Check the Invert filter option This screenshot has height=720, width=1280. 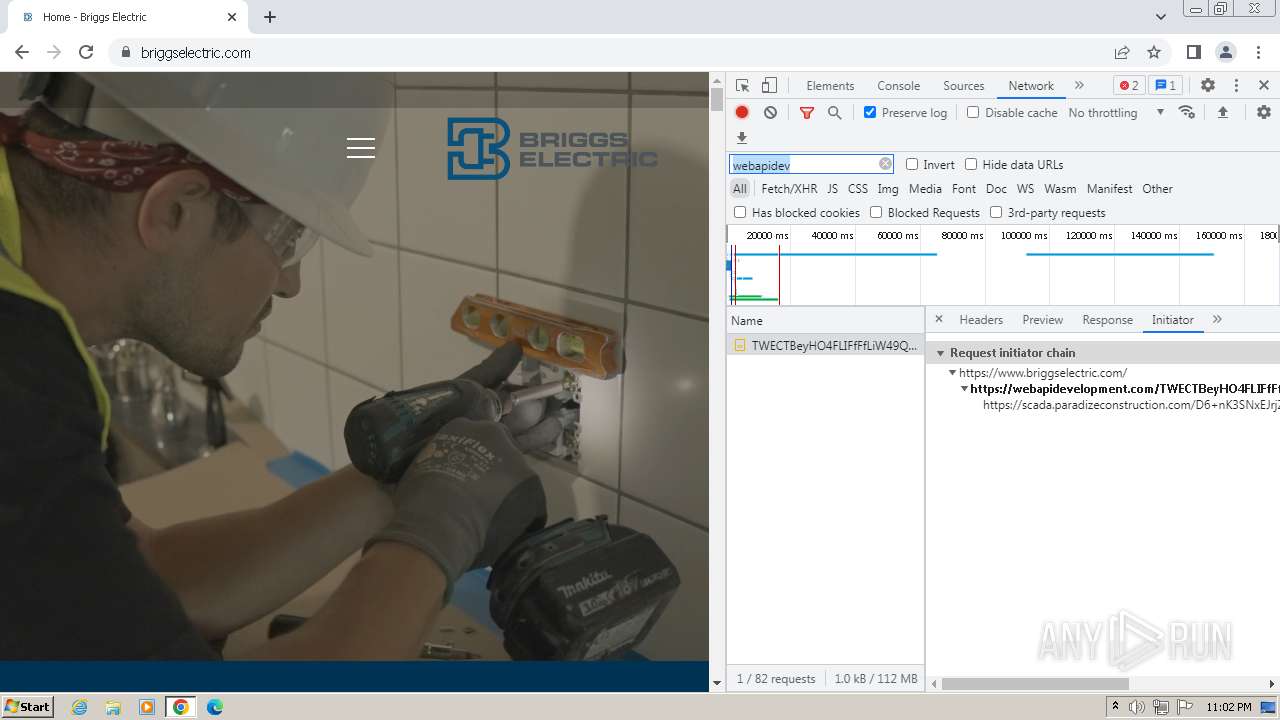point(912,164)
